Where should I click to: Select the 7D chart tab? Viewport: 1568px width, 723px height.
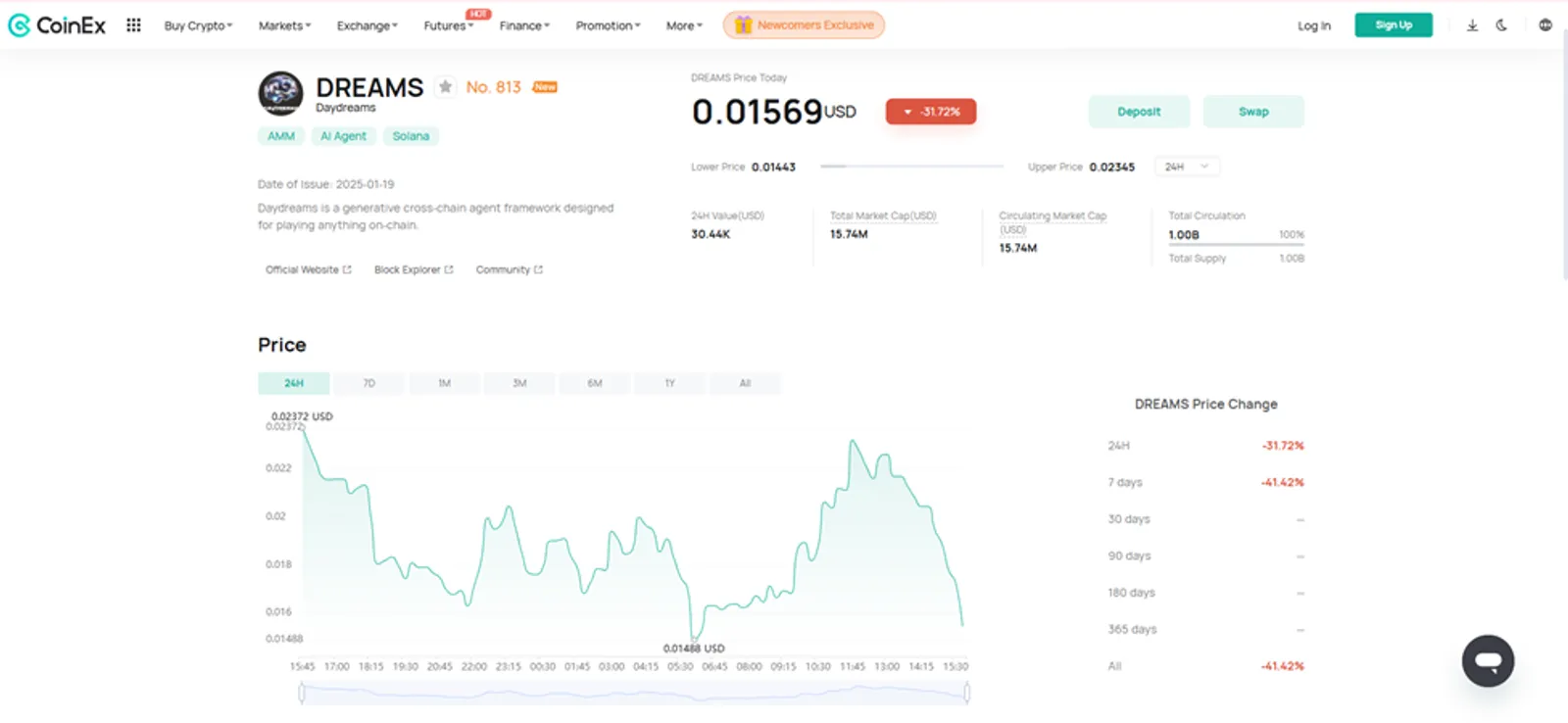click(369, 383)
